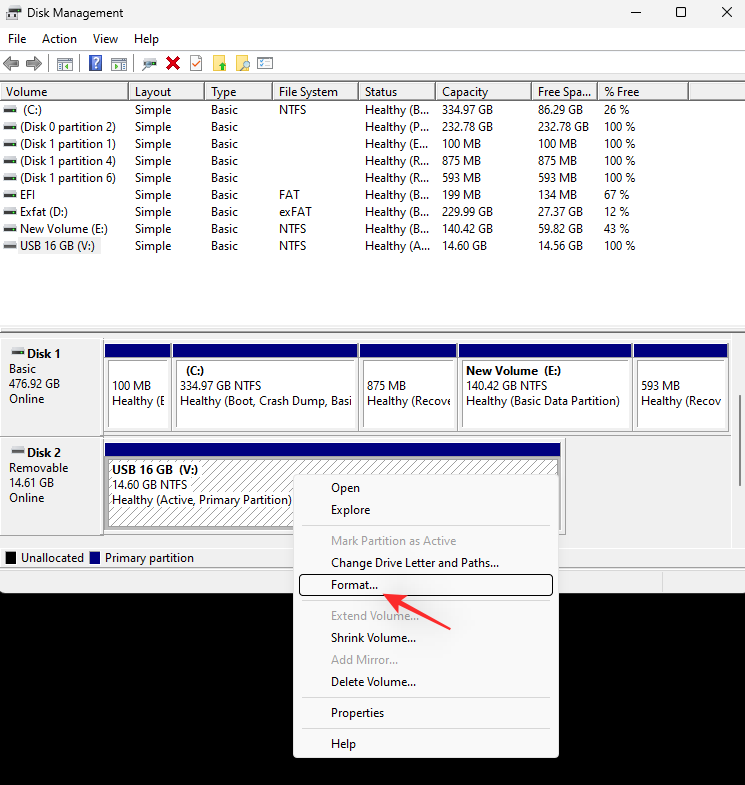Click the yellow folder magnifier search icon
This screenshot has width=745, height=785.
coord(243,63)
